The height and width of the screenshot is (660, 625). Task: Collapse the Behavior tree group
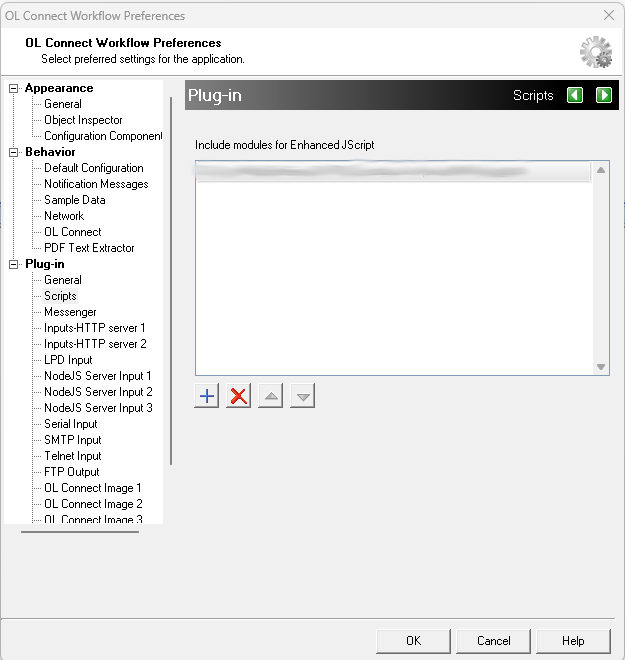(13, 152)
